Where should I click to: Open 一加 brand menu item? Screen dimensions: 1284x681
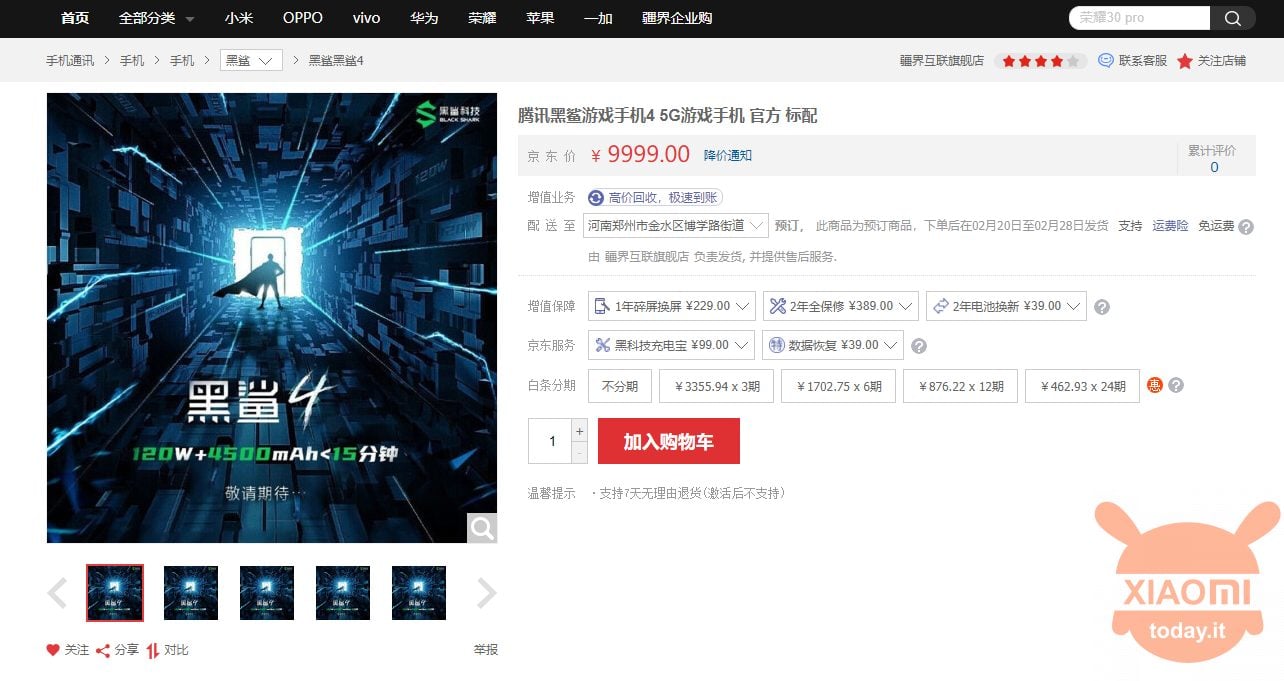598,18
